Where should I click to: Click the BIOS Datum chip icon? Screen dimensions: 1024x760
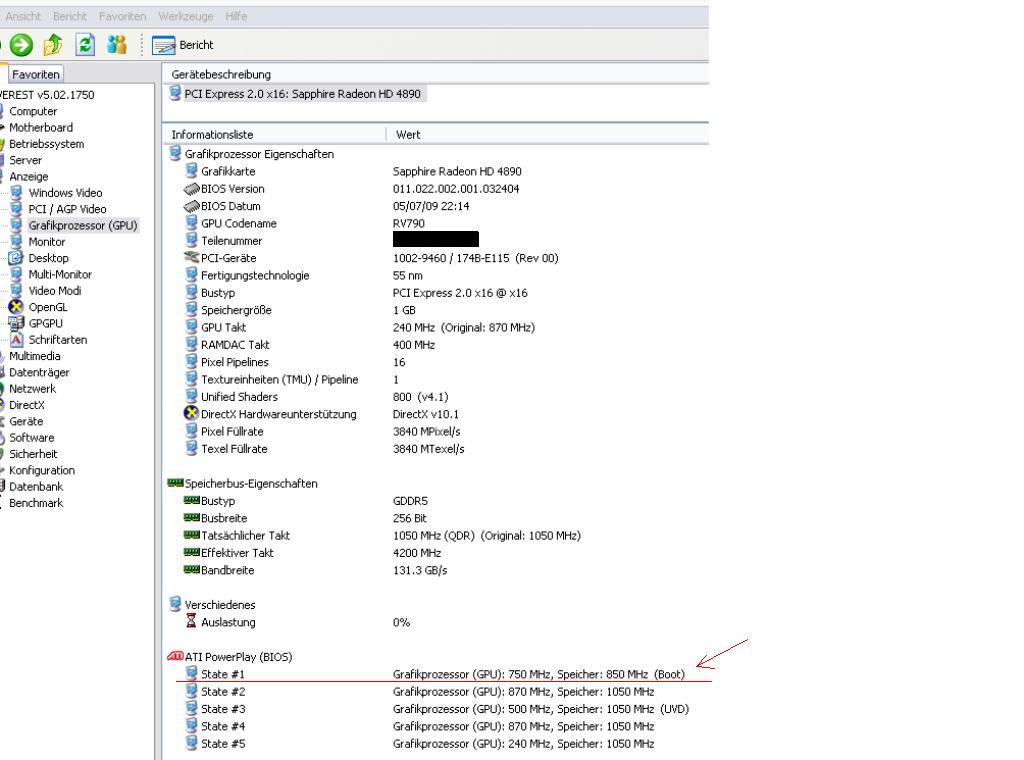pos(191,206)
